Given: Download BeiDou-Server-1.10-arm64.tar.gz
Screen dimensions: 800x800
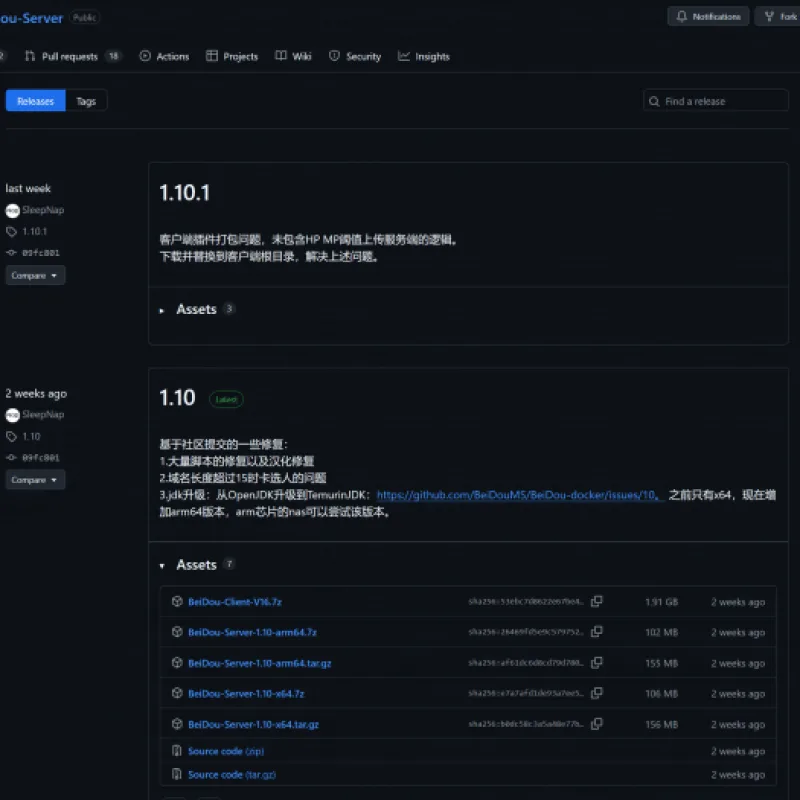Looking at the screenshot, I should (260, 663).
